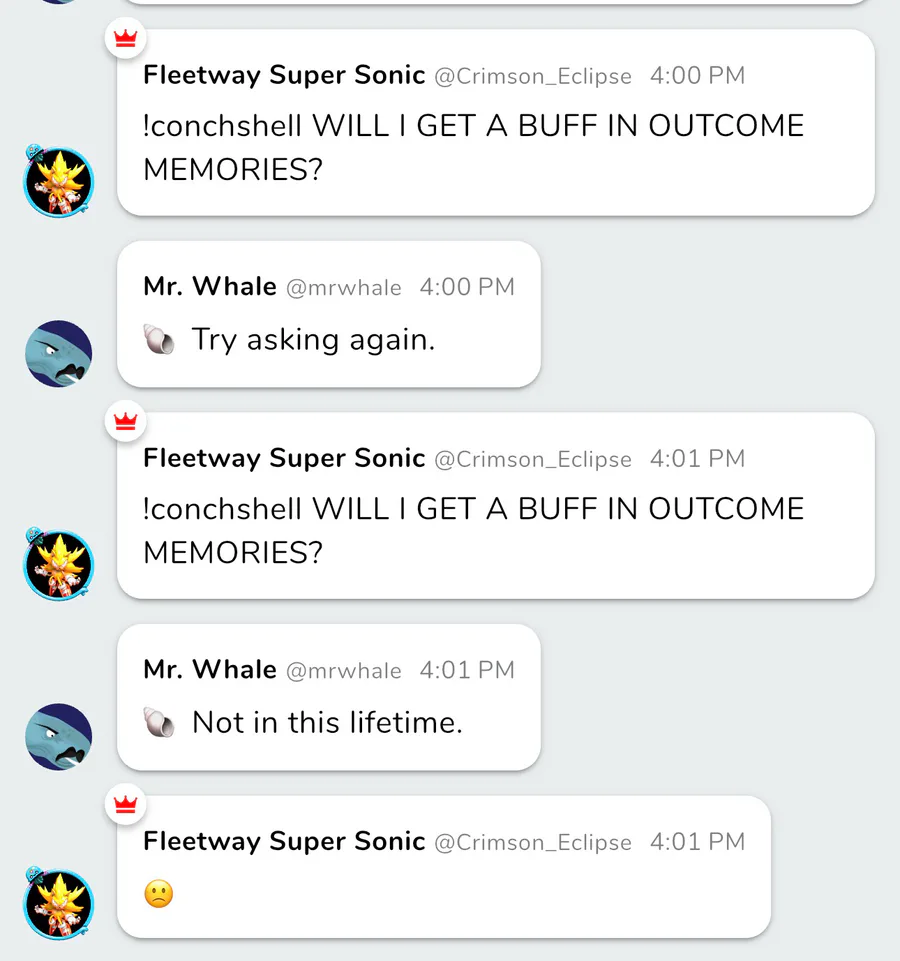Click Fleetway avatar next to the sad face message
The width and height of the screenshot is (900, 961).
coord(58,904)
